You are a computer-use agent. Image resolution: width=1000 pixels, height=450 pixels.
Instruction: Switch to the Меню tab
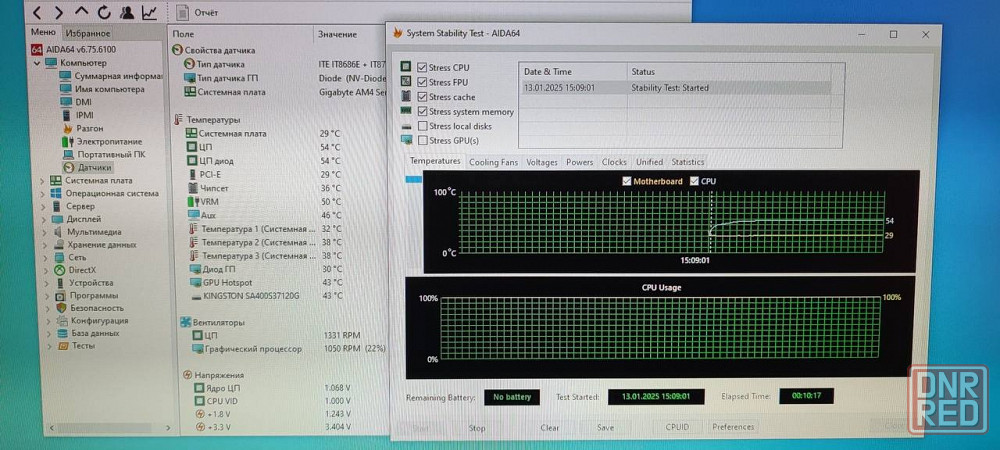(x=43, y=33)
